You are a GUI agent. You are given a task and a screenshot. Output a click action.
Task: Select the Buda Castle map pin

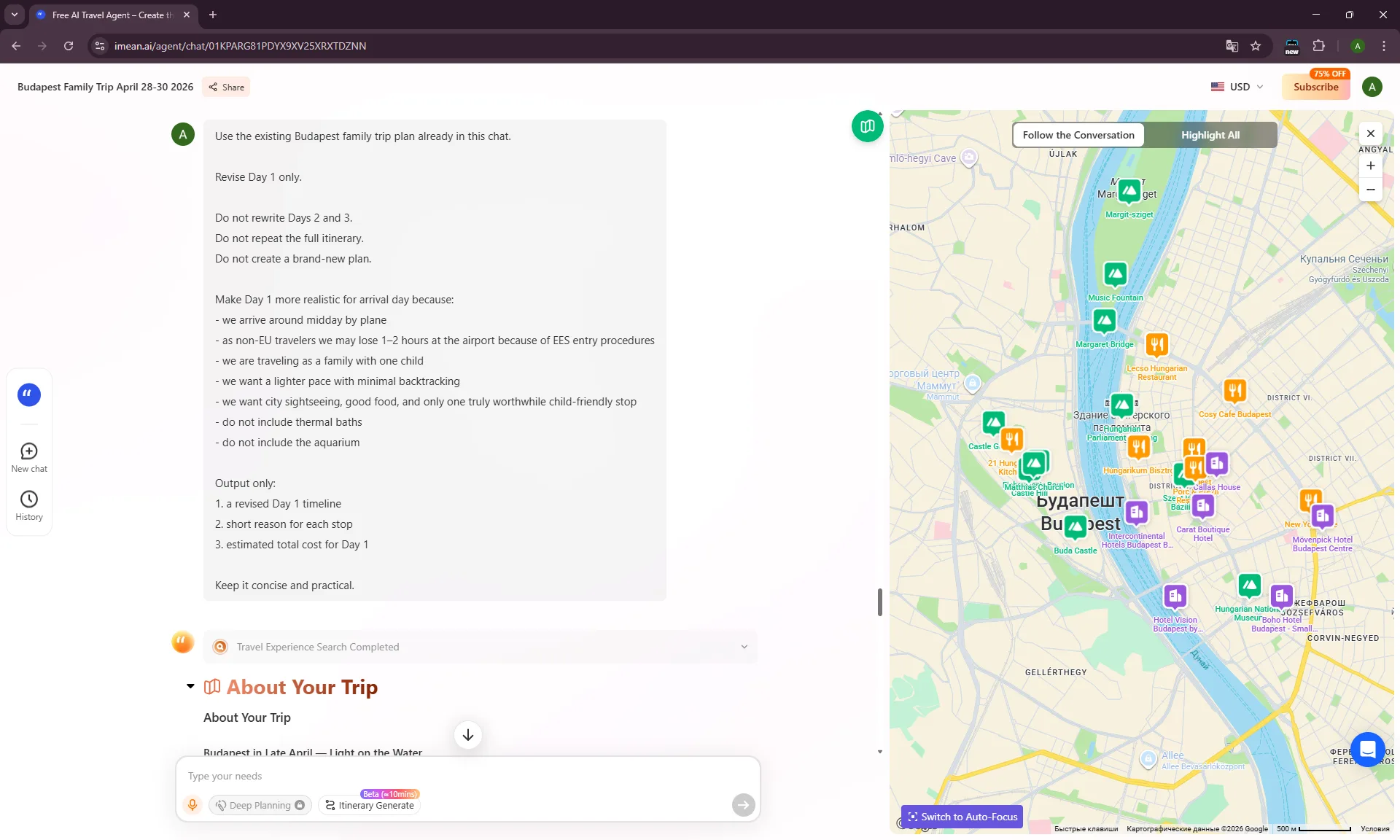click(x=1075, y=527)
